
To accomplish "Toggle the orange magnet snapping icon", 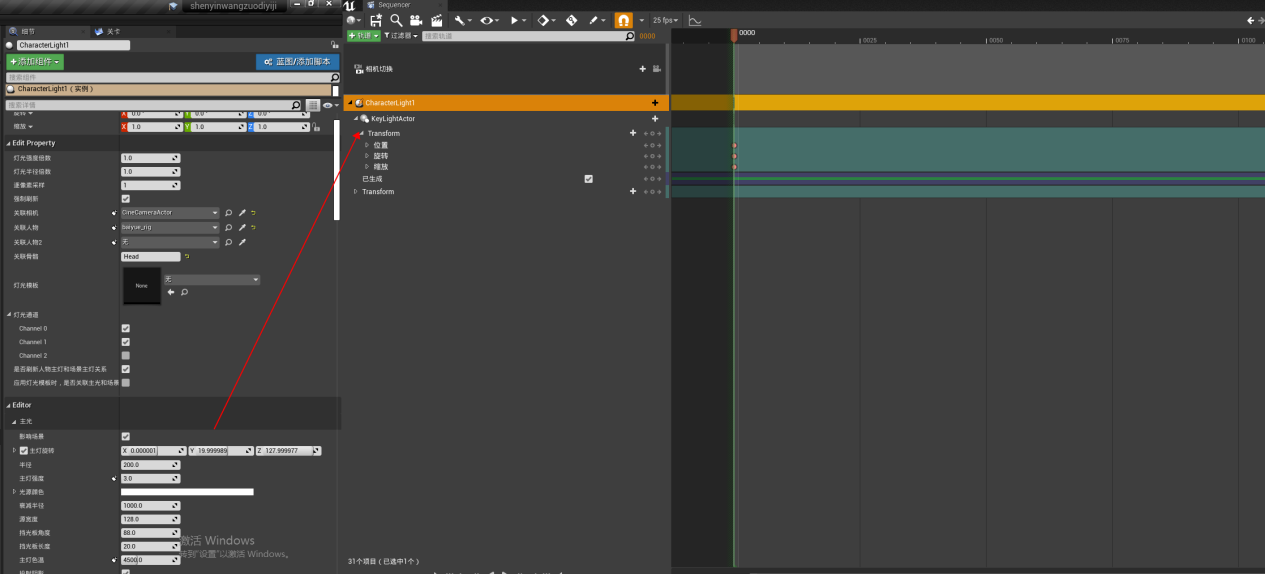I will 623,20.
